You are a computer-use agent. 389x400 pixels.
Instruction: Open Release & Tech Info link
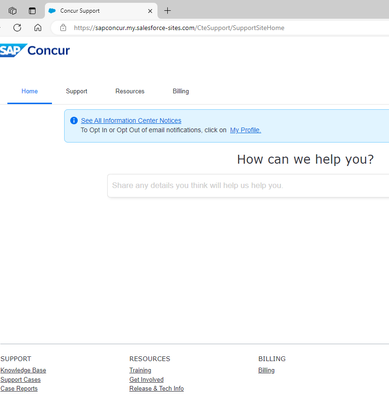tap(157, 389)
